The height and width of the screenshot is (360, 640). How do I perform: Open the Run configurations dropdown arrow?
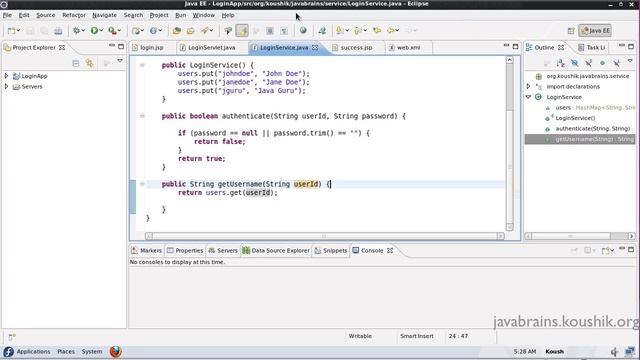(x=101, y=31)
